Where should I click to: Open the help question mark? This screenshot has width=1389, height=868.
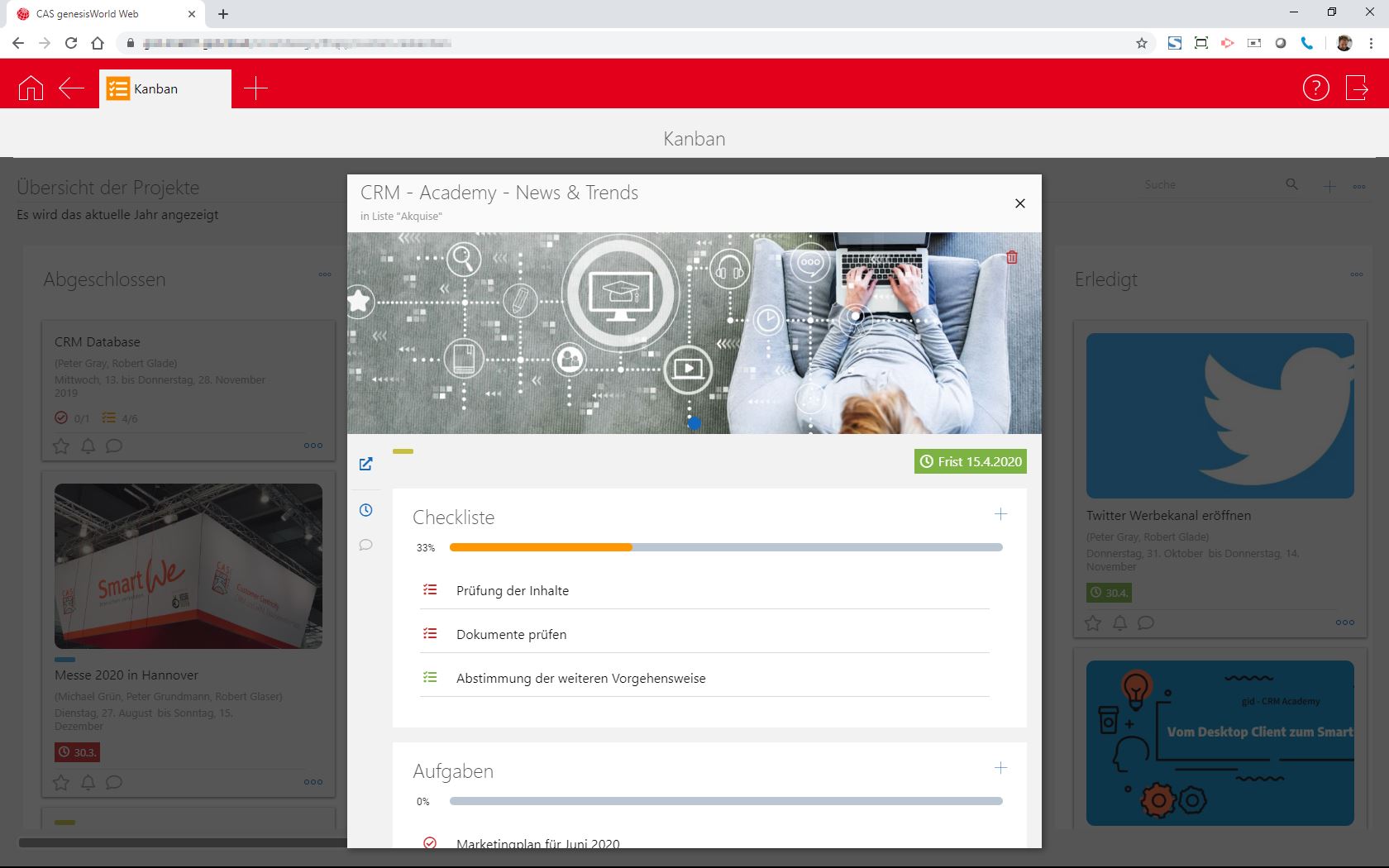click(1315, 88)
